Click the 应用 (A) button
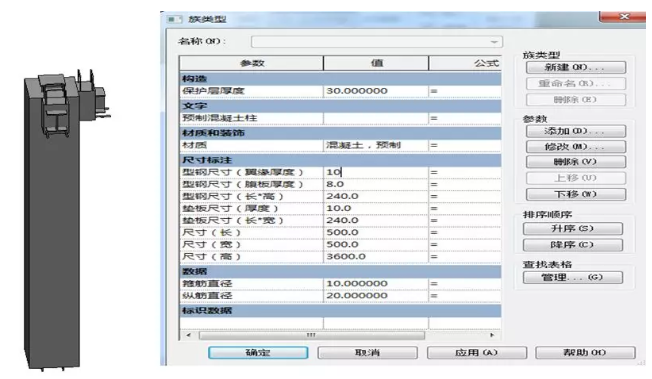 (477, 352)
